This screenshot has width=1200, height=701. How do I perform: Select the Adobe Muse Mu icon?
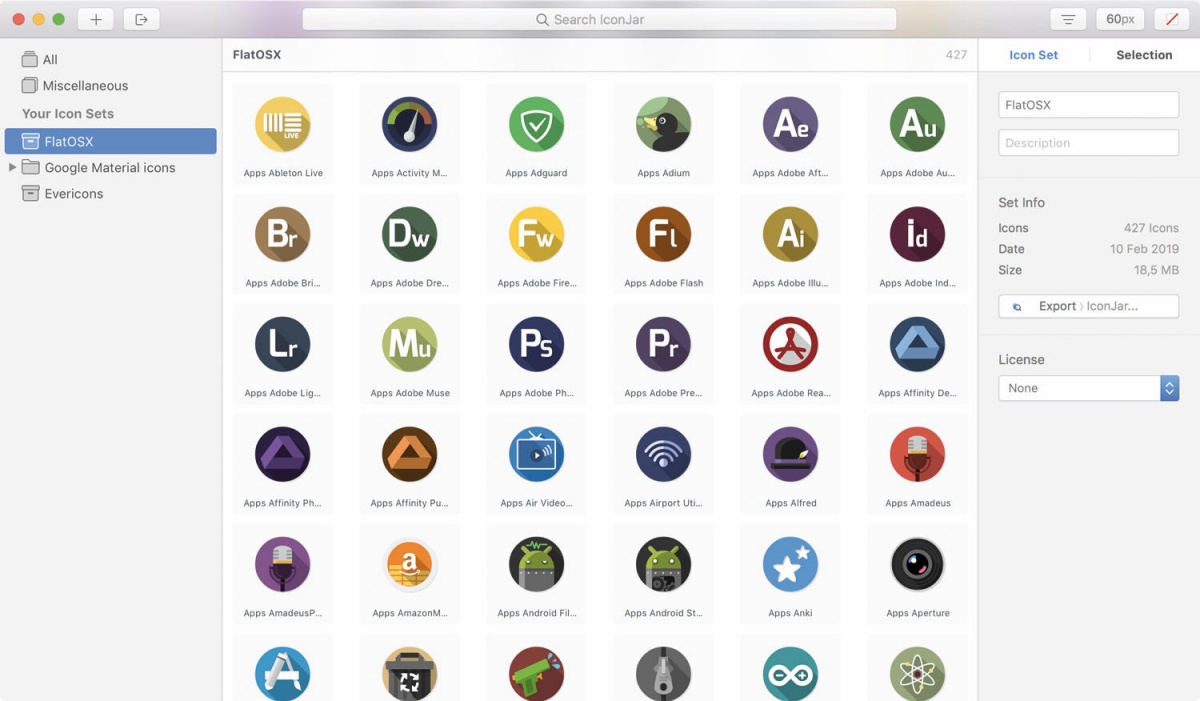[410, 344]
